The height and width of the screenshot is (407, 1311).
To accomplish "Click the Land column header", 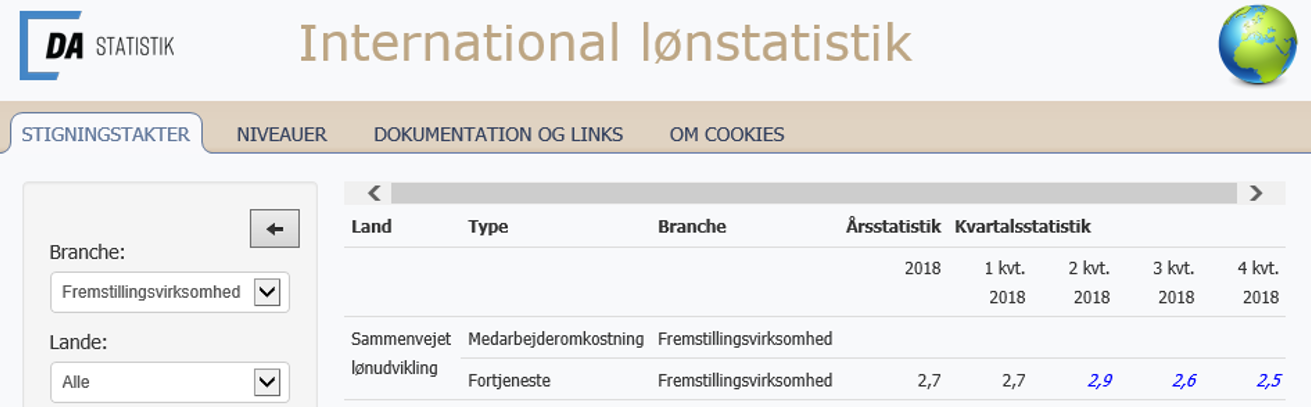I will tap(371, 227).
